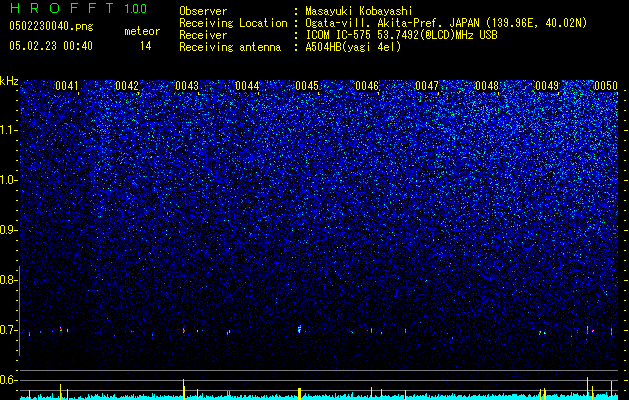Click the Receiving Location label

233,23
